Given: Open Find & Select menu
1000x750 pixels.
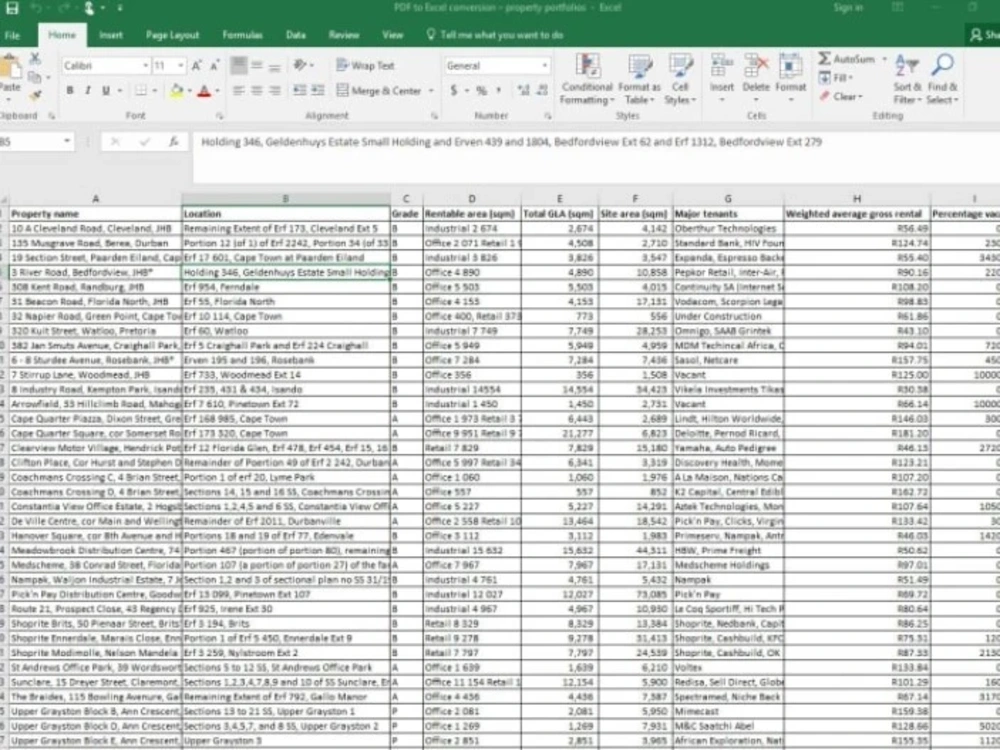Looking at the screenshot, I should 942,80.
